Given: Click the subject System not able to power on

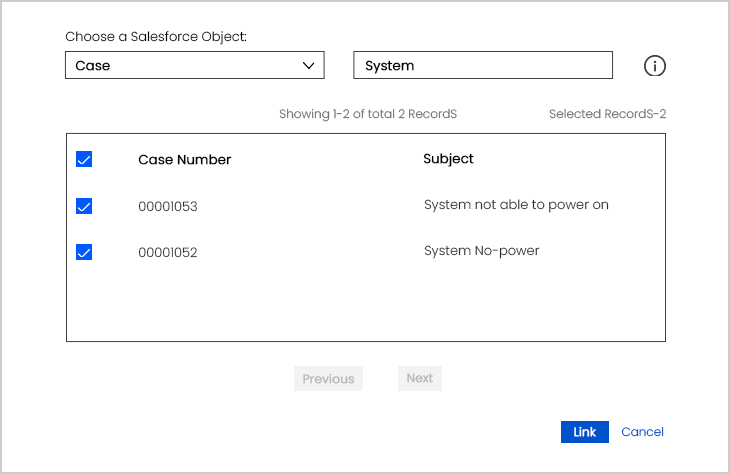Looking at the screenshot, I should click(x=516, y=205).
